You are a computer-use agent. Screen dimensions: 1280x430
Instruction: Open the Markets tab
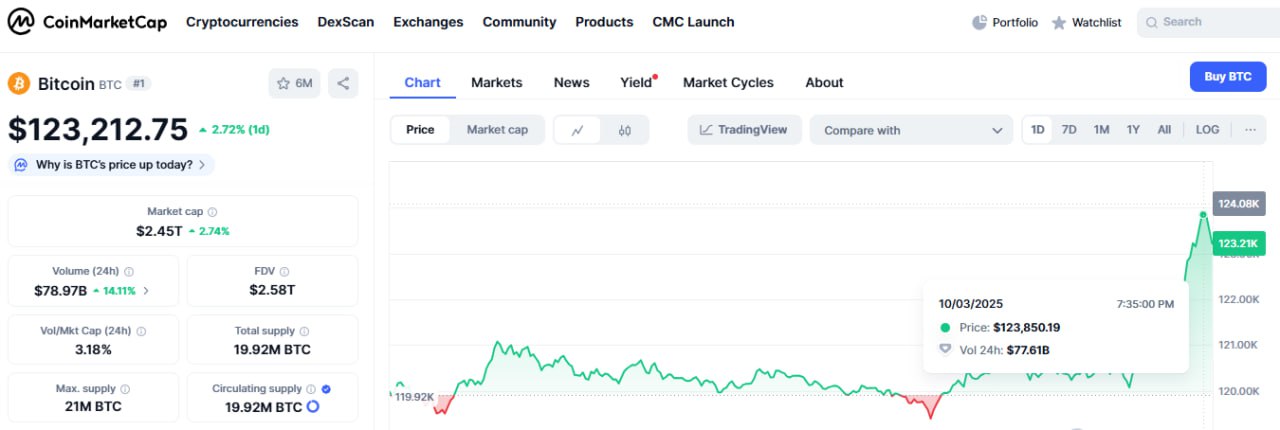(497, 82)
